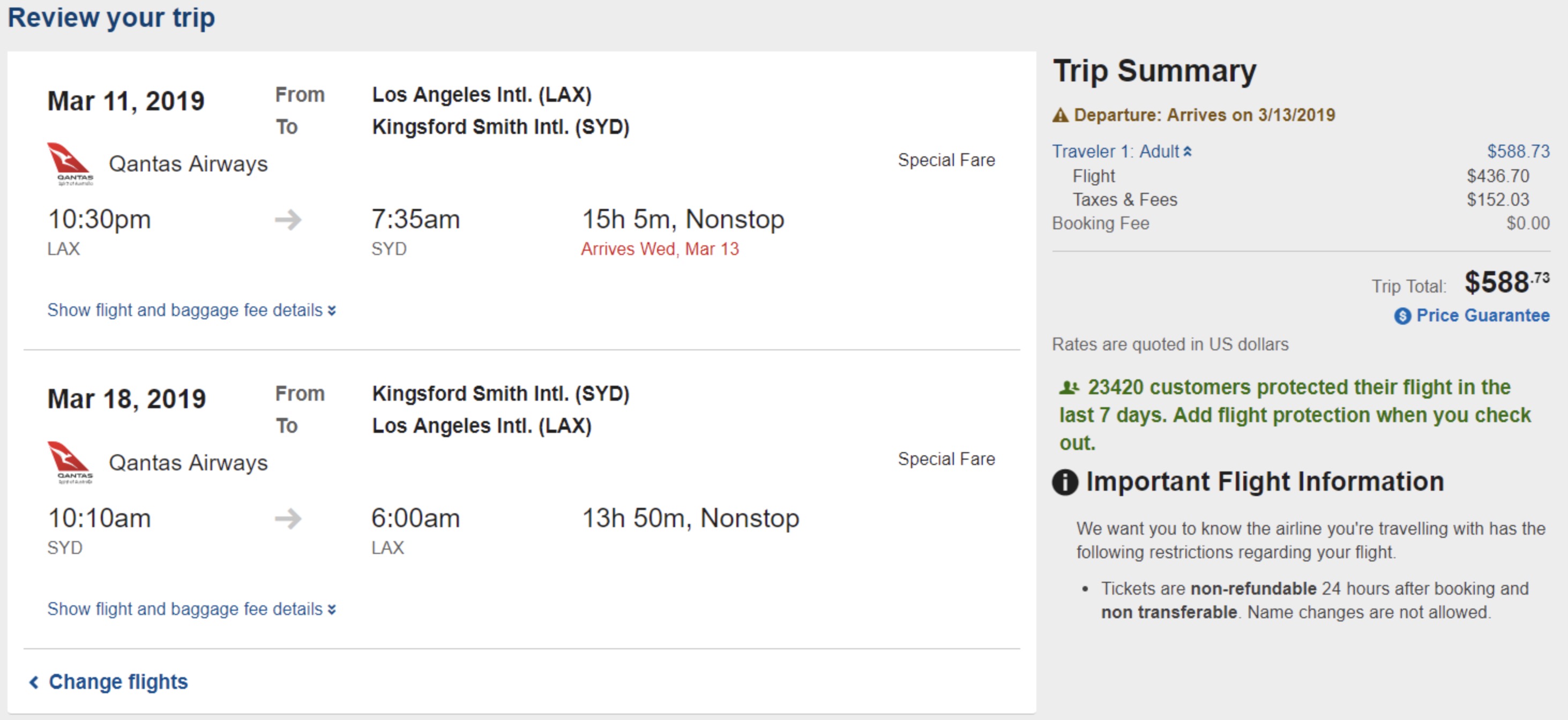The height and width of the screenshot is (720, 1568).
Task: Click the Departure: Arrives on 3/13/2019 warning text
Action: [x=1204, y=115]
